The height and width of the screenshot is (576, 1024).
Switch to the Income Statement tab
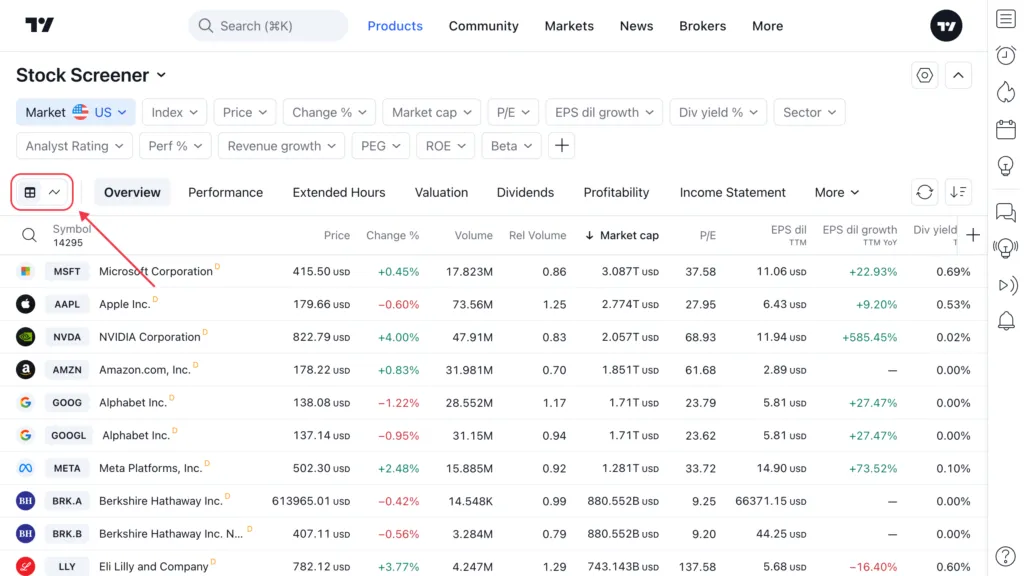pyautogui.click(x=733, y=192)
